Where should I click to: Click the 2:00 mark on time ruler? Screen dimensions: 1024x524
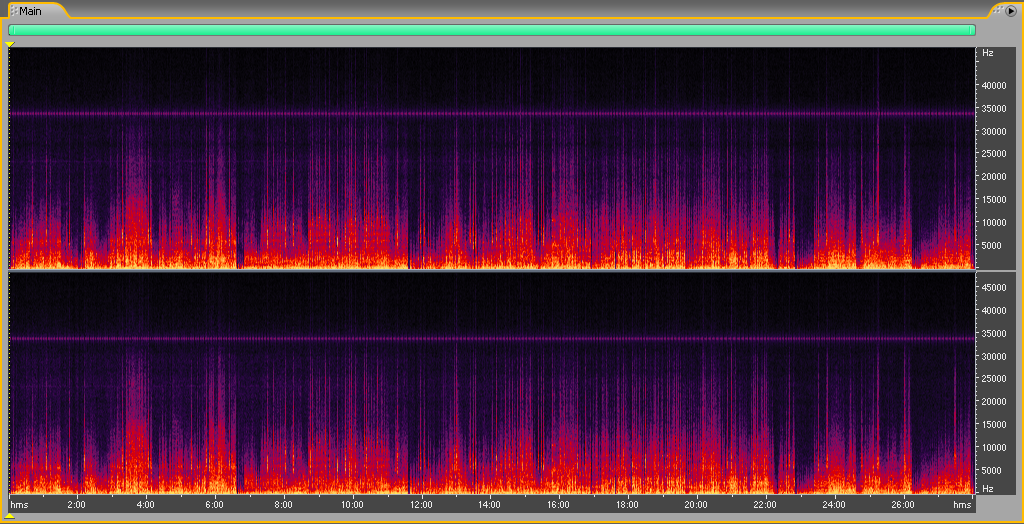76,504
